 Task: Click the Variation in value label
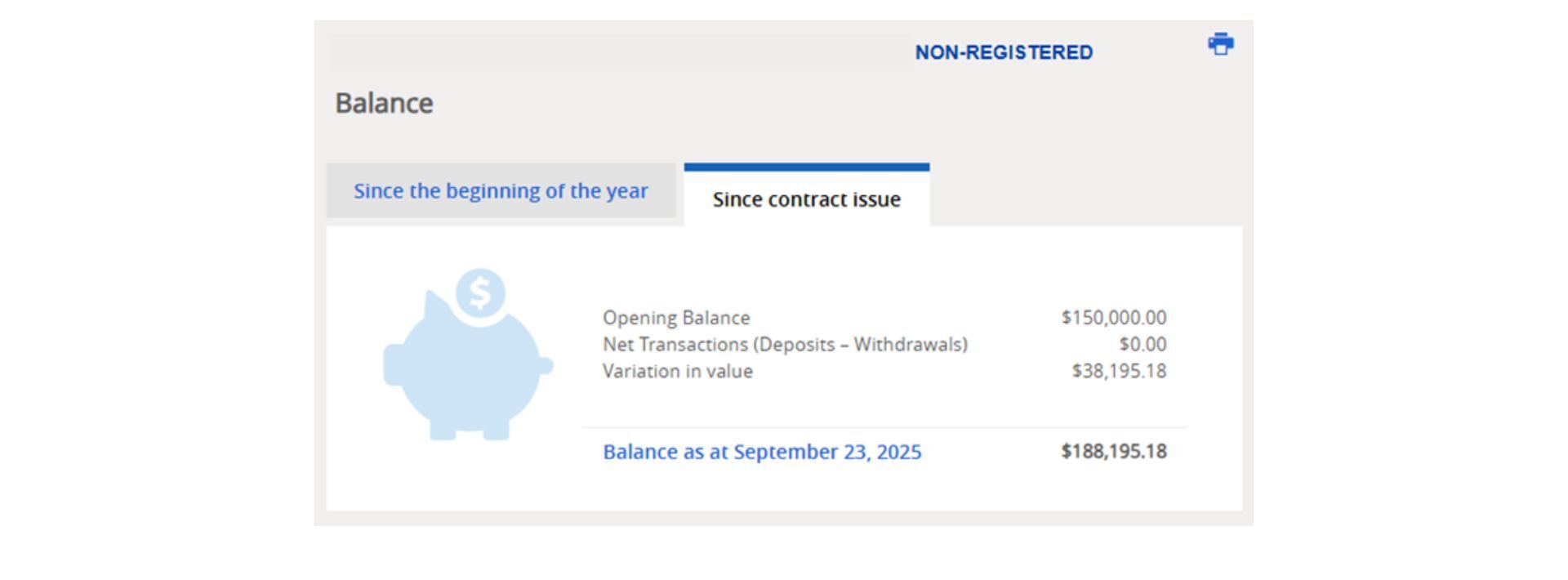[677, 372]
